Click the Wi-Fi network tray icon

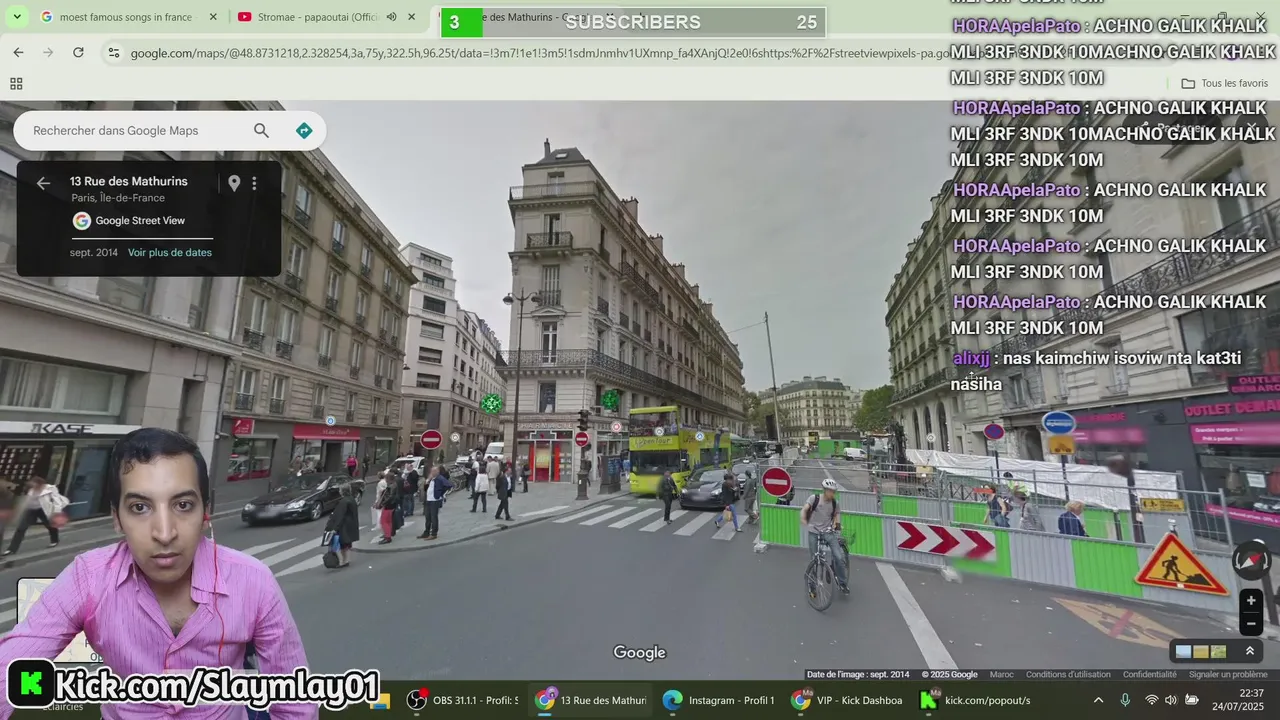click(1151, 700)
